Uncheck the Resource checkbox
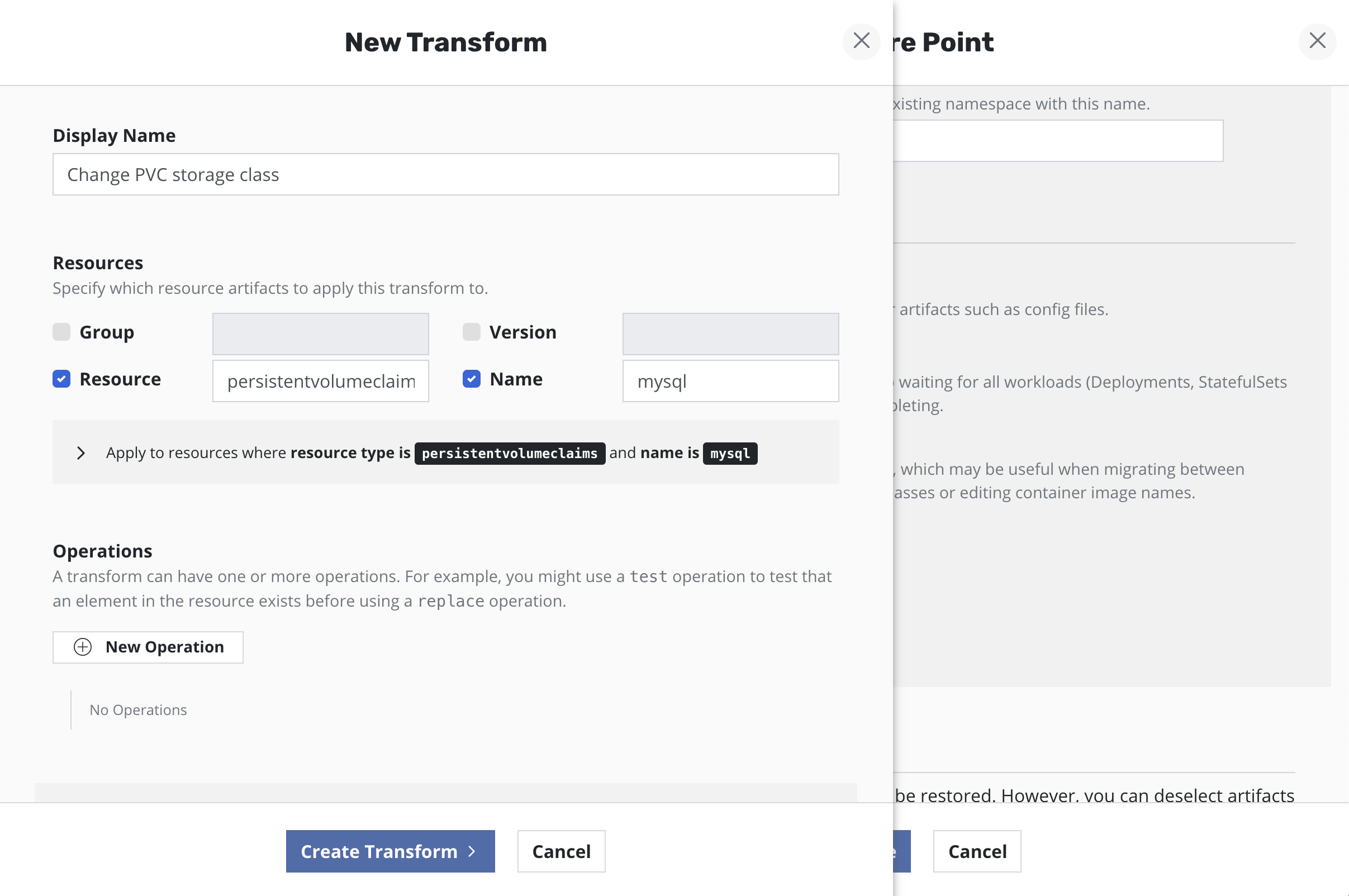 (x=61, y=379)
